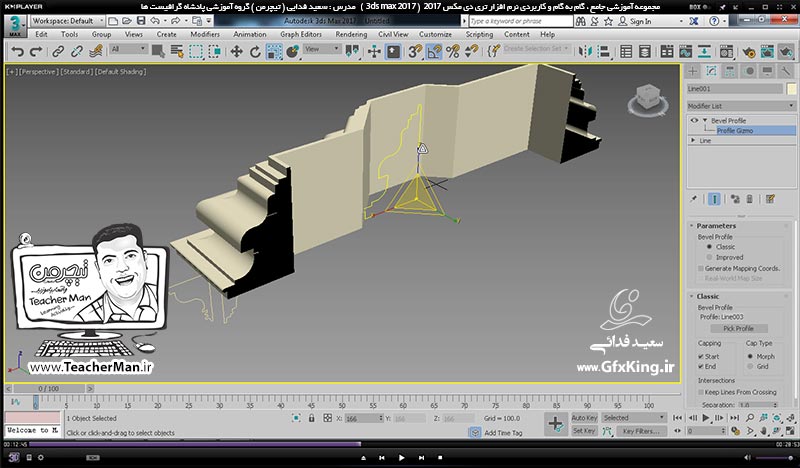
Task: Select the Morph cap type
Action: pyautogui.click(x=750, y=356)
